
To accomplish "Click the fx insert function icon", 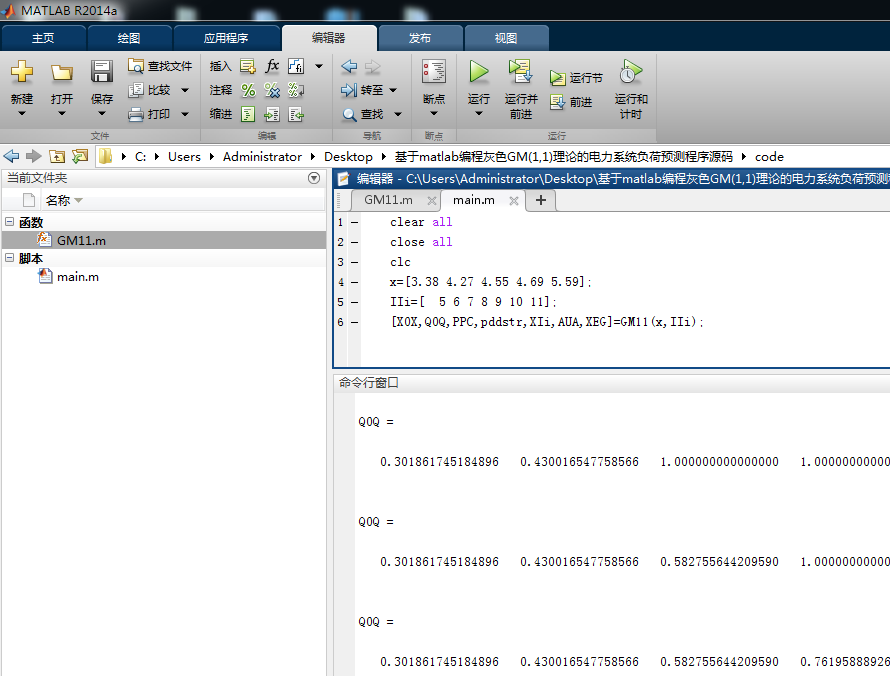I will coord(272,66).
